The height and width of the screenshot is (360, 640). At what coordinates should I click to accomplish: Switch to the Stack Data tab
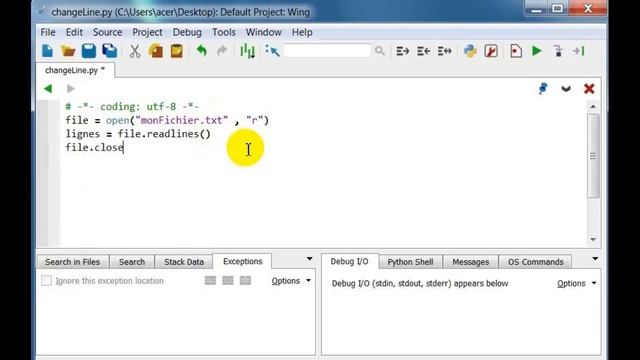184,262
